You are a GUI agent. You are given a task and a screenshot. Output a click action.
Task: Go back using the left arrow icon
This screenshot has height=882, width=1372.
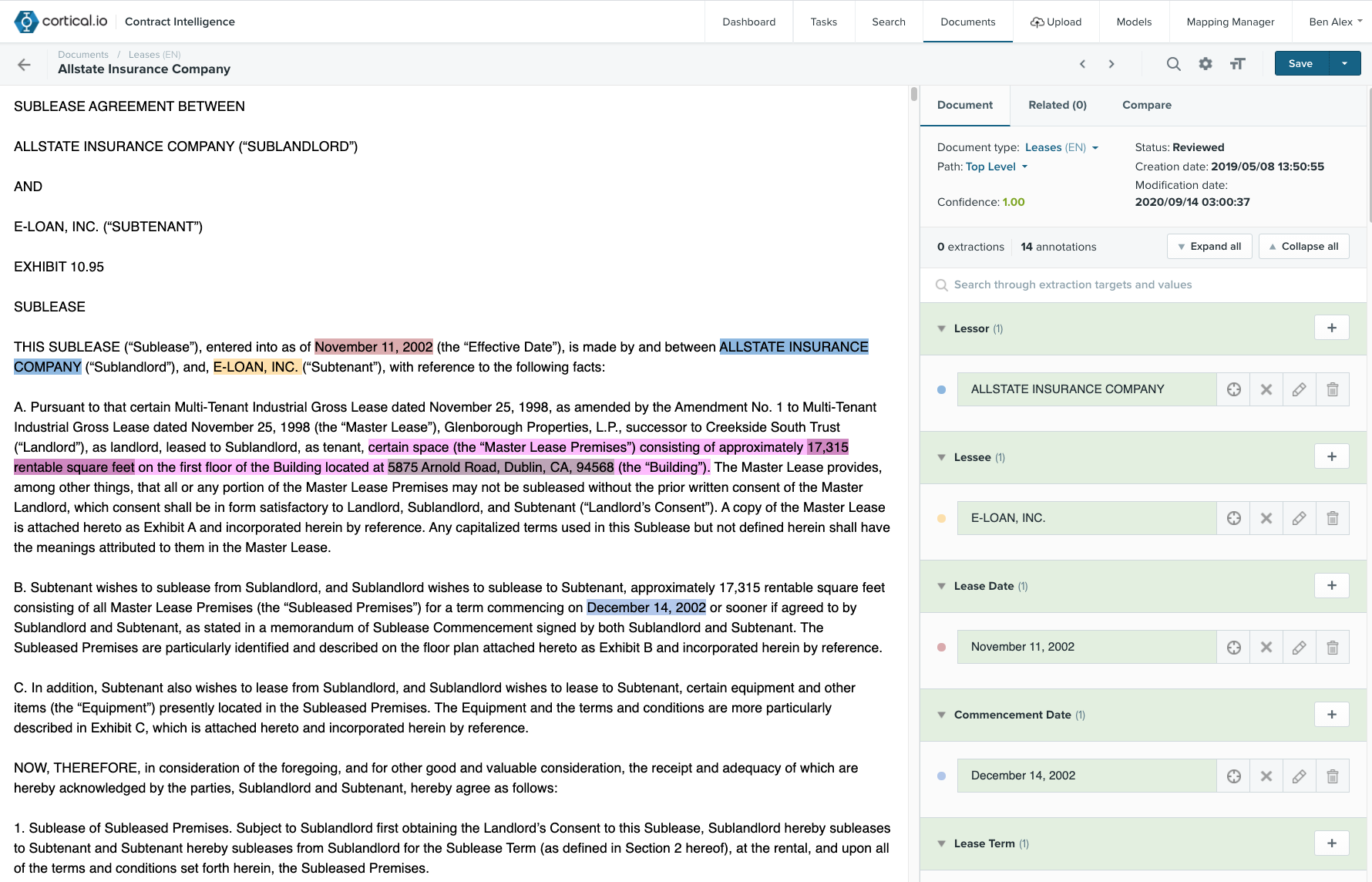coord(24,65)
